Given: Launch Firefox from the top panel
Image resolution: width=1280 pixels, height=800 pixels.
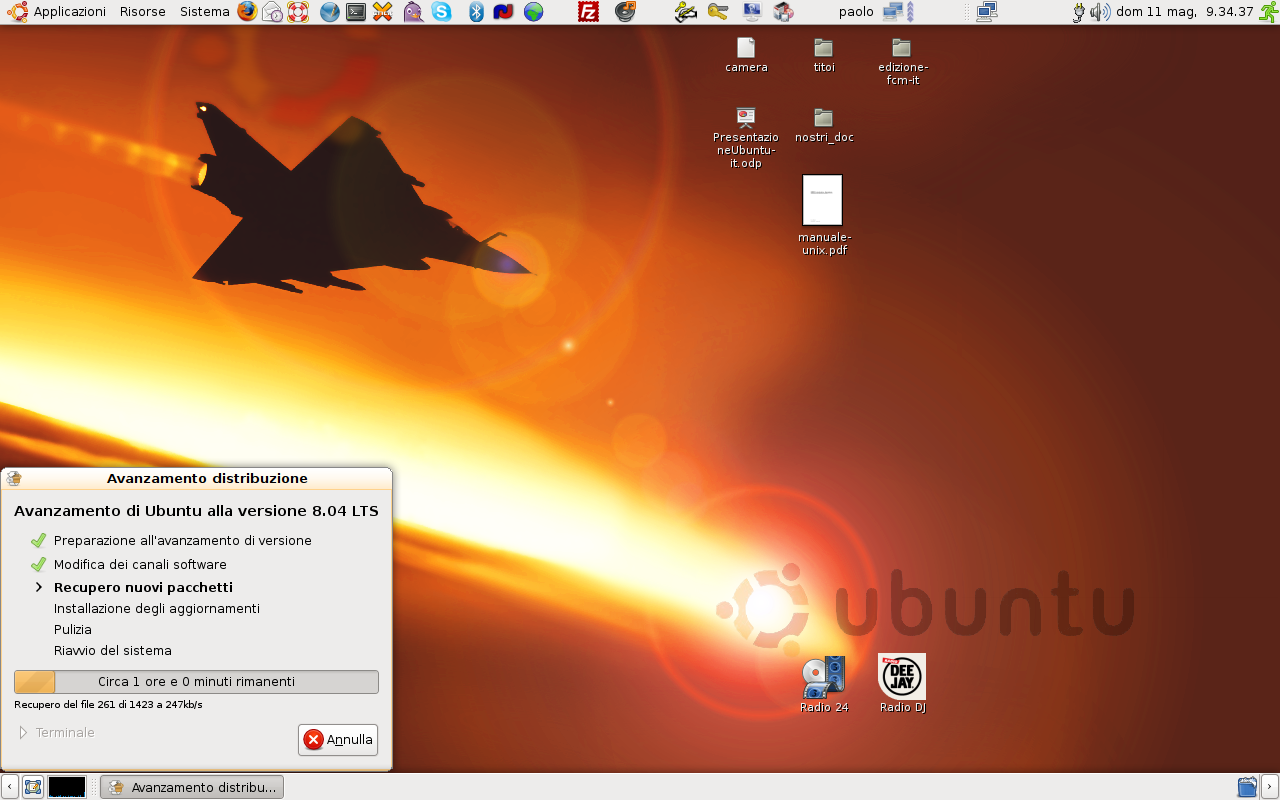Looking at the screenshot, I should tap(247, 12).
